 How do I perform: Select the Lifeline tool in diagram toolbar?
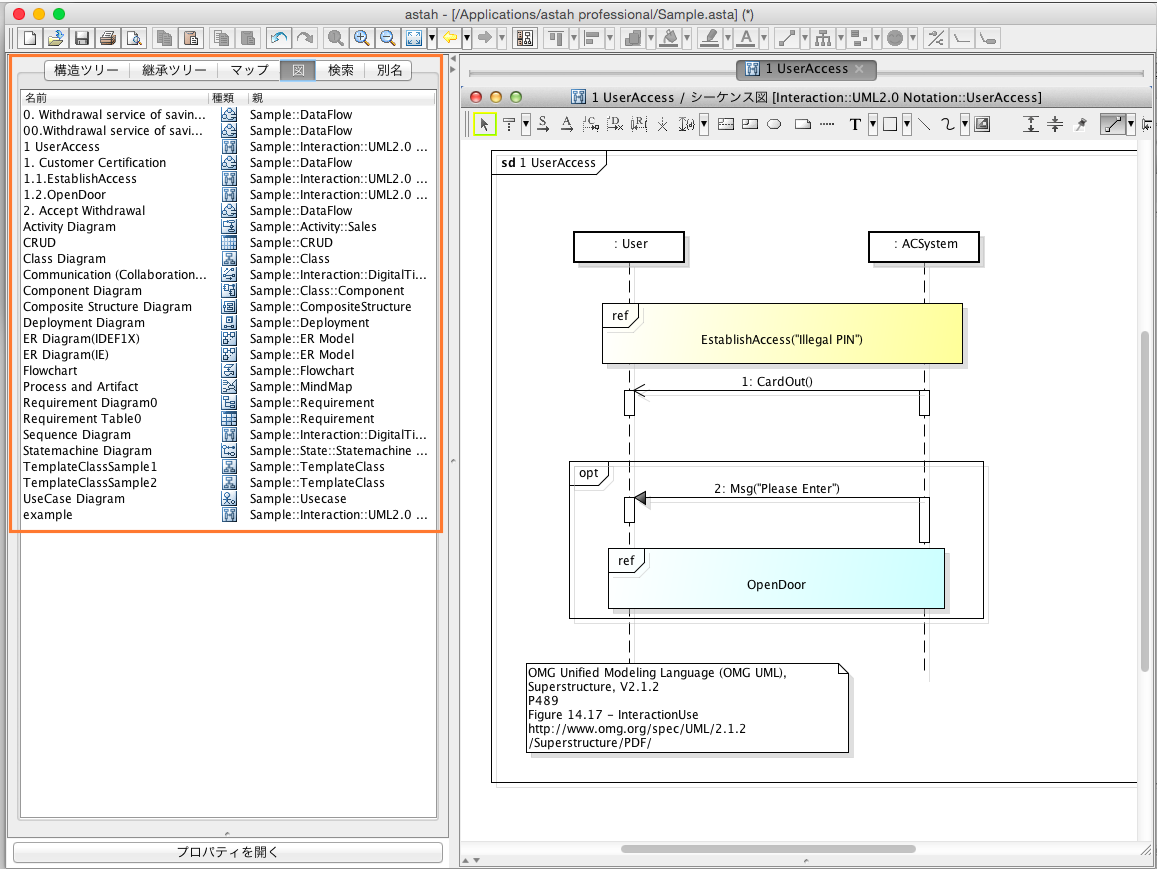pos(509,124)
